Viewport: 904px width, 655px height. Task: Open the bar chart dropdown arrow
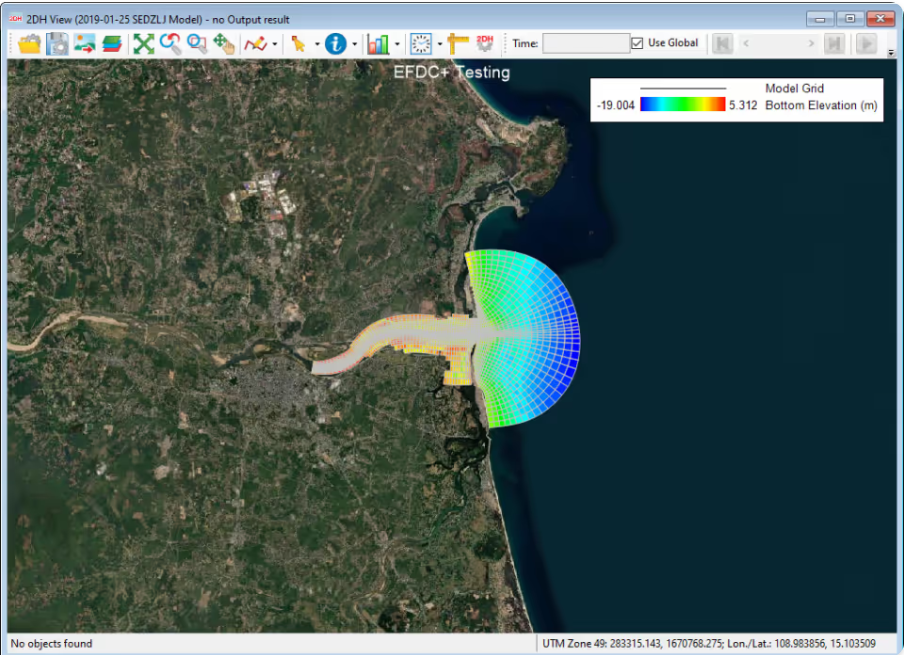(x=397, y=44)
